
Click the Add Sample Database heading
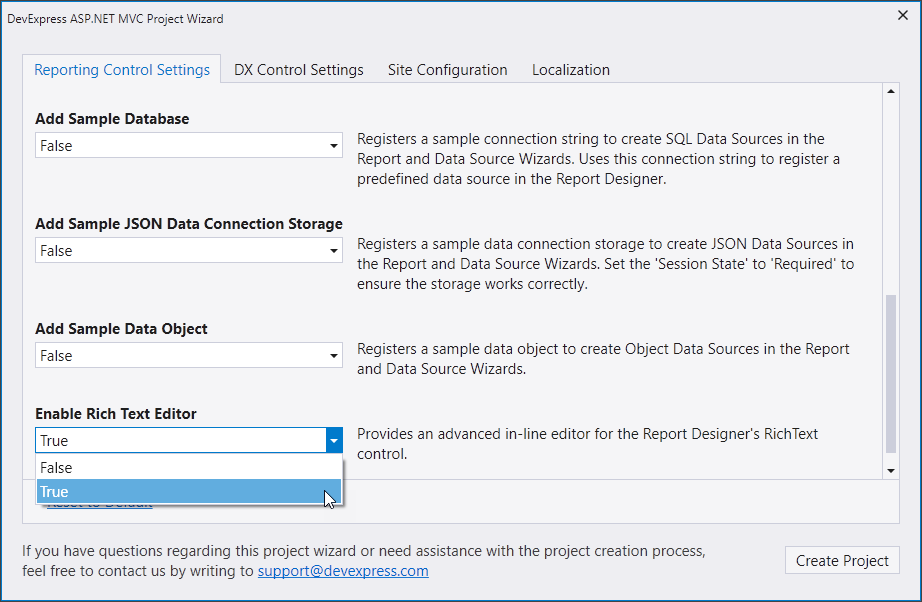[x=112, y=119]
